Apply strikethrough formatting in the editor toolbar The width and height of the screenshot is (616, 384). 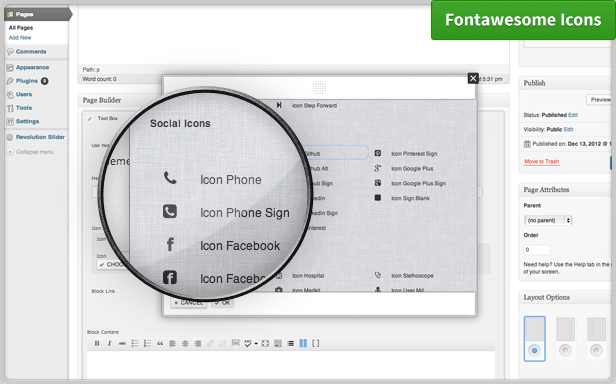coord(122,344)
